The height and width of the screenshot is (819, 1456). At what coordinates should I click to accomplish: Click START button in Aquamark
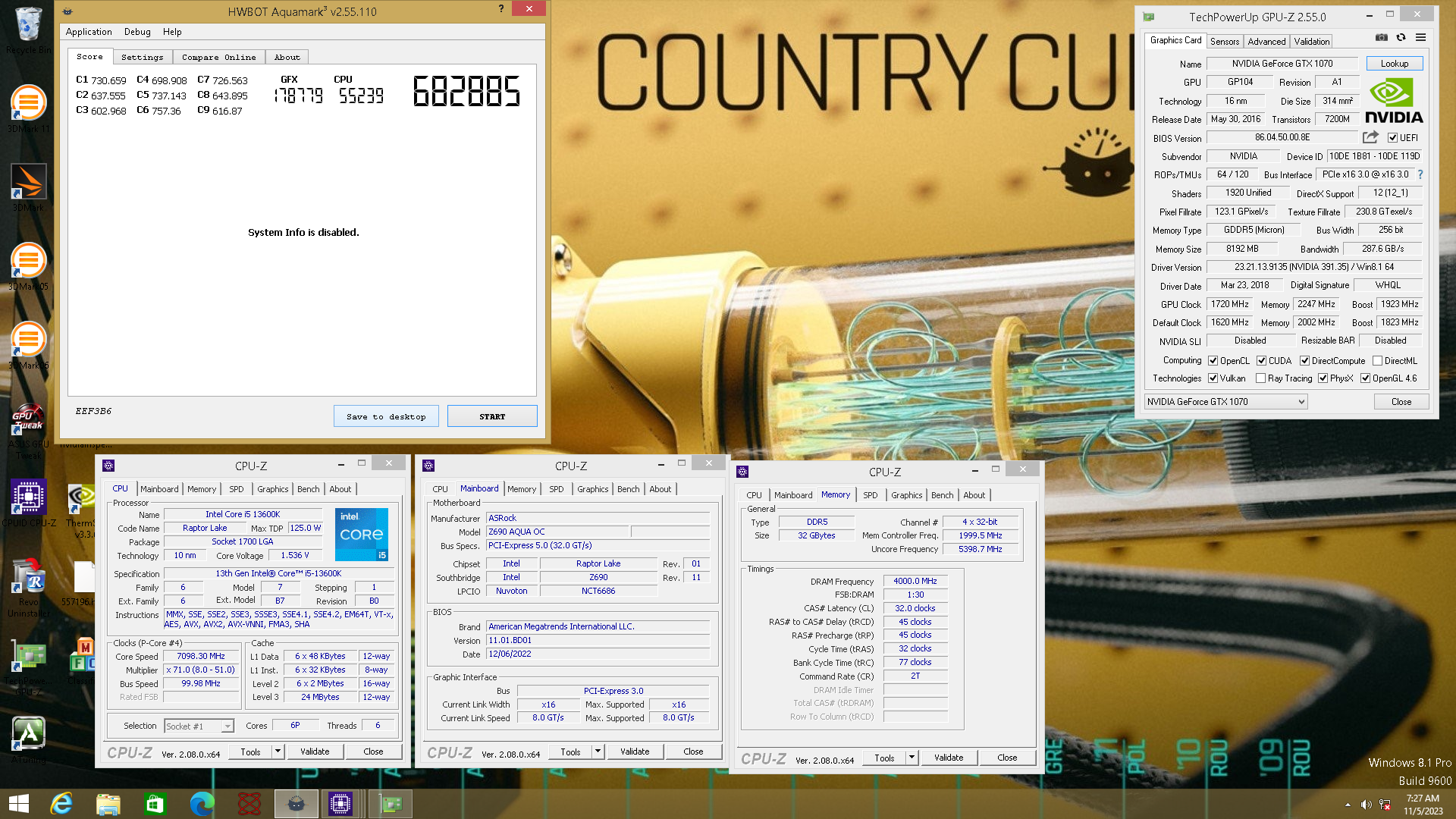coord(492,416)
